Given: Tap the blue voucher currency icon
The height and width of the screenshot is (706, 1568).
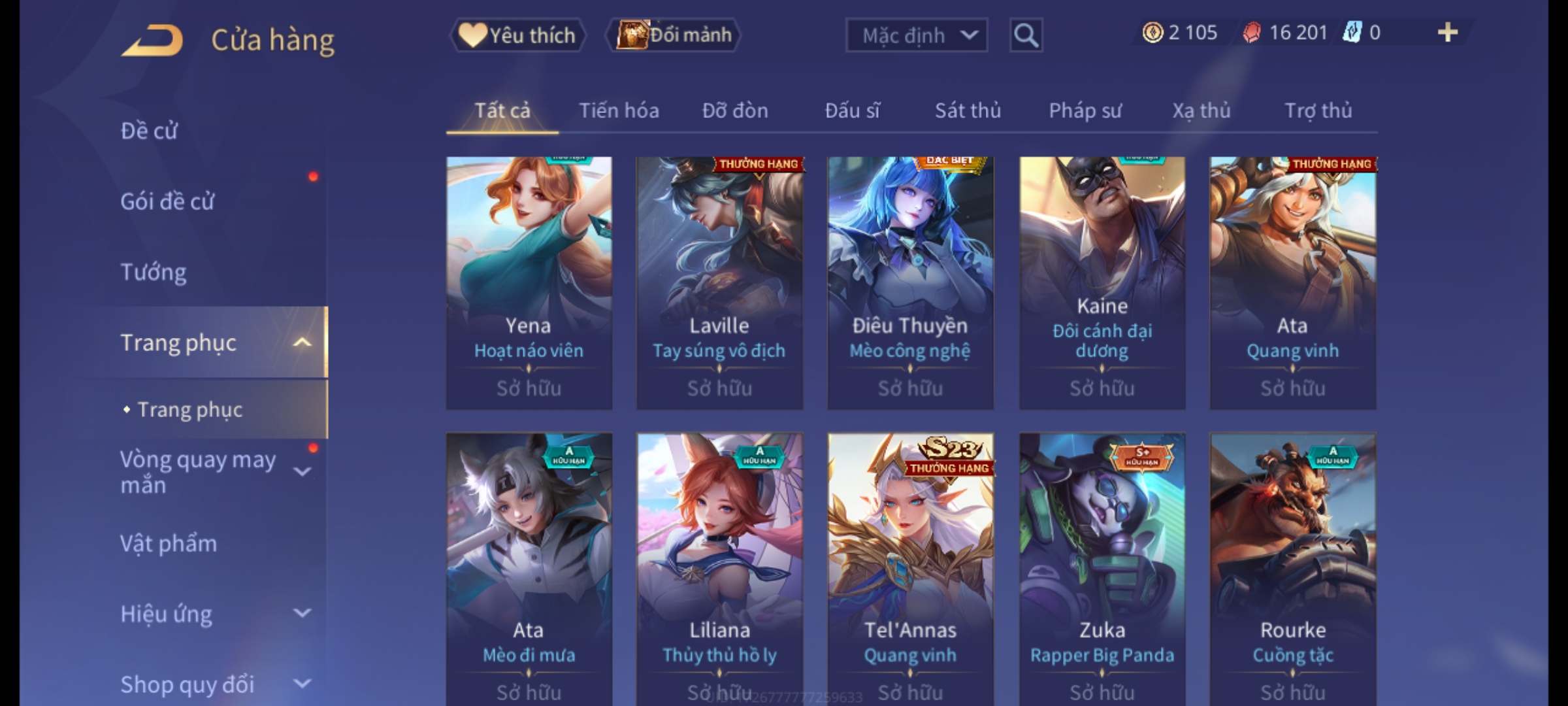Looking at the screenshot, I should click(x=1351, y=33).
